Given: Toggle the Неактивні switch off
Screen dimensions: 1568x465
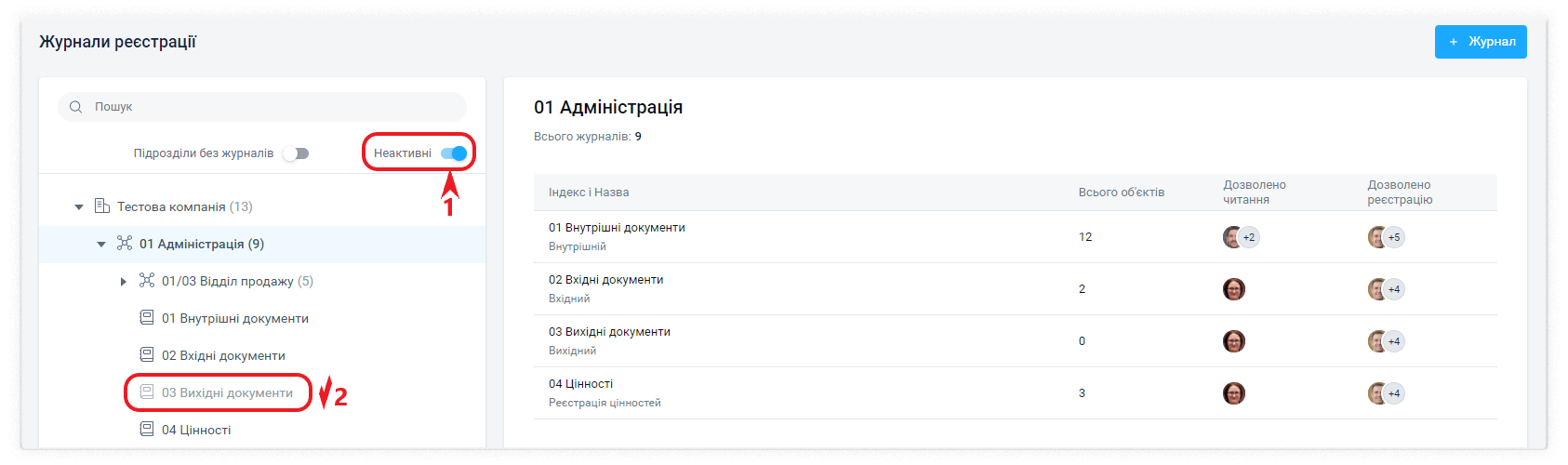Looking at the screenshot, I should pyautogui.click(x=454, y=153).
